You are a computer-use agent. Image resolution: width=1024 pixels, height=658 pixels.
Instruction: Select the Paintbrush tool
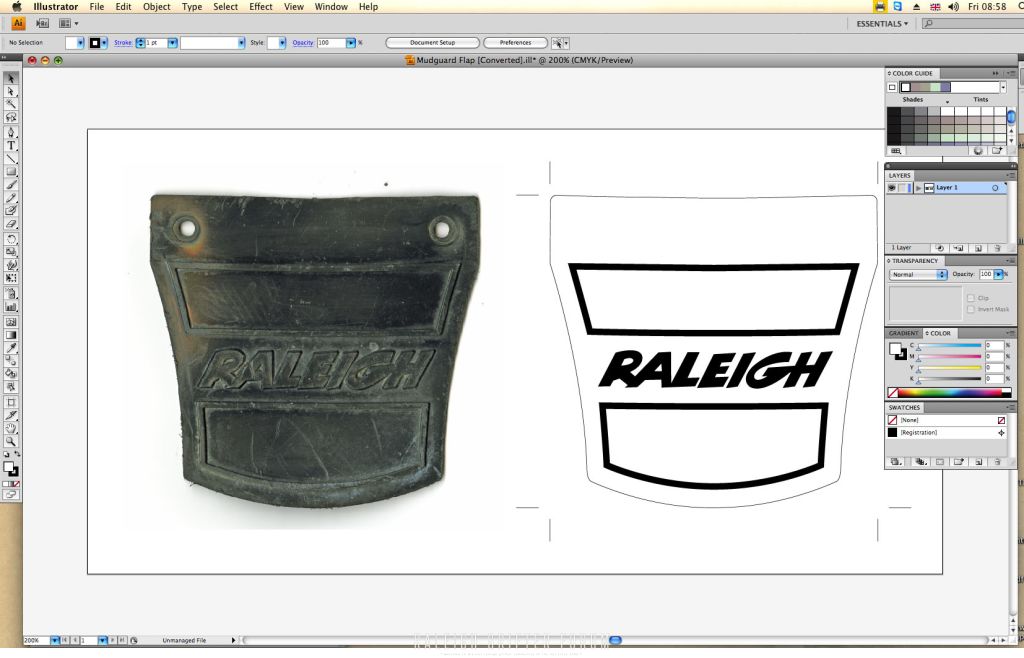(10, 185)
